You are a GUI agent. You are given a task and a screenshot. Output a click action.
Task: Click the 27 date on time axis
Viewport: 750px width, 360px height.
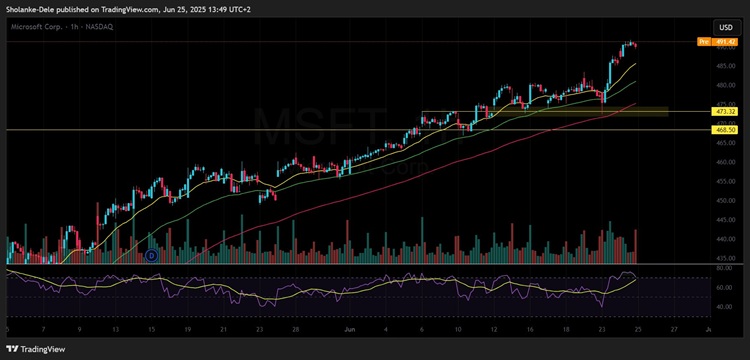click(673, 329)
